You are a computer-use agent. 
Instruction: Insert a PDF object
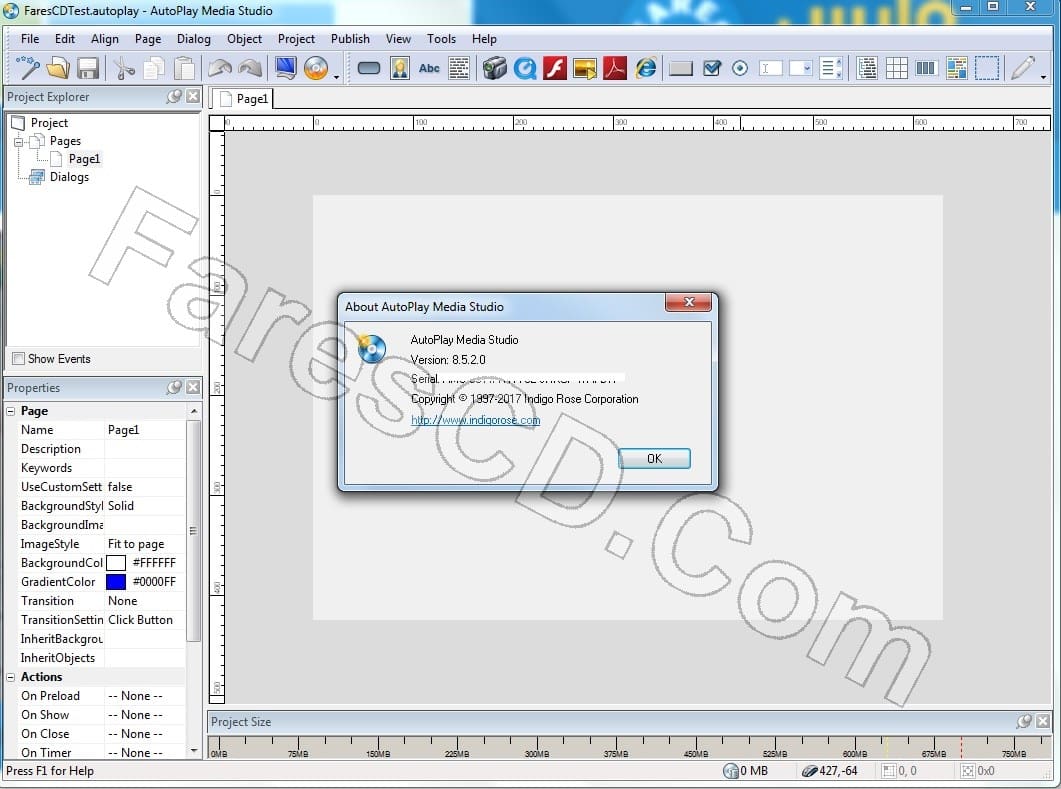(614, 68)
